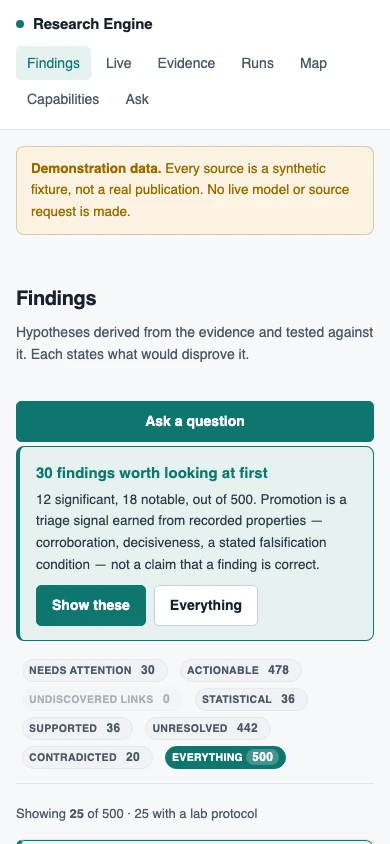Filter by Contradicted 20

pos(87,757)
